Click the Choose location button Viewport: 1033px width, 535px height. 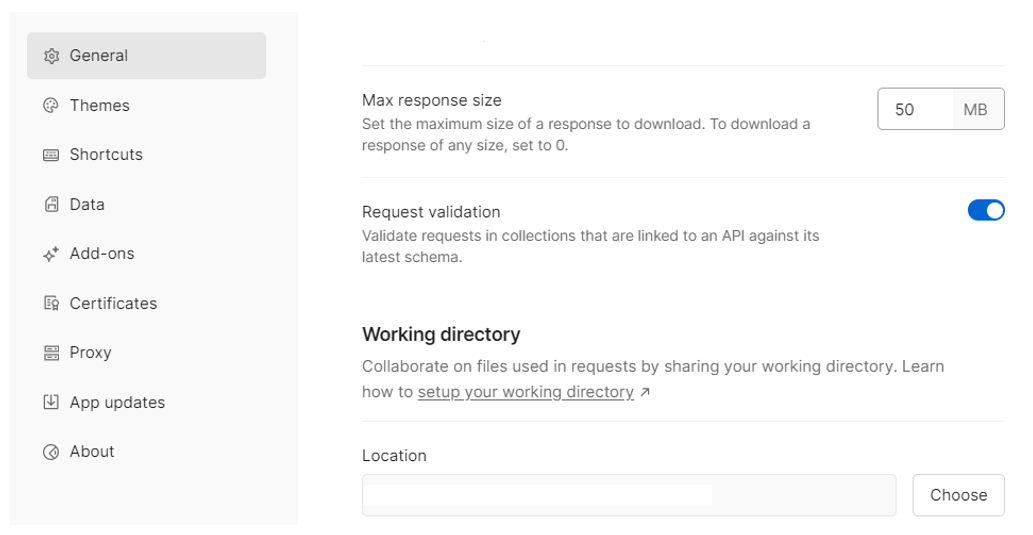coord(959,495)
